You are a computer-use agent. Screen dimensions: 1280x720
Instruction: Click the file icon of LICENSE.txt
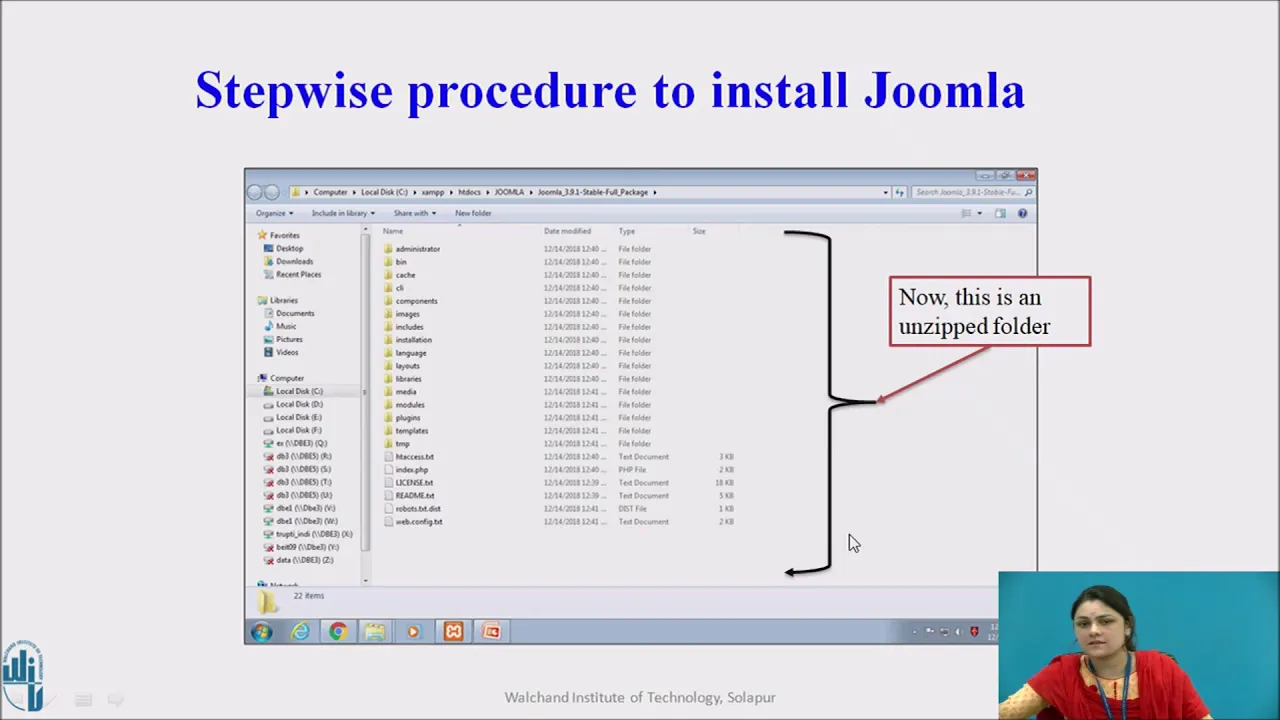(x=388, y=483)
